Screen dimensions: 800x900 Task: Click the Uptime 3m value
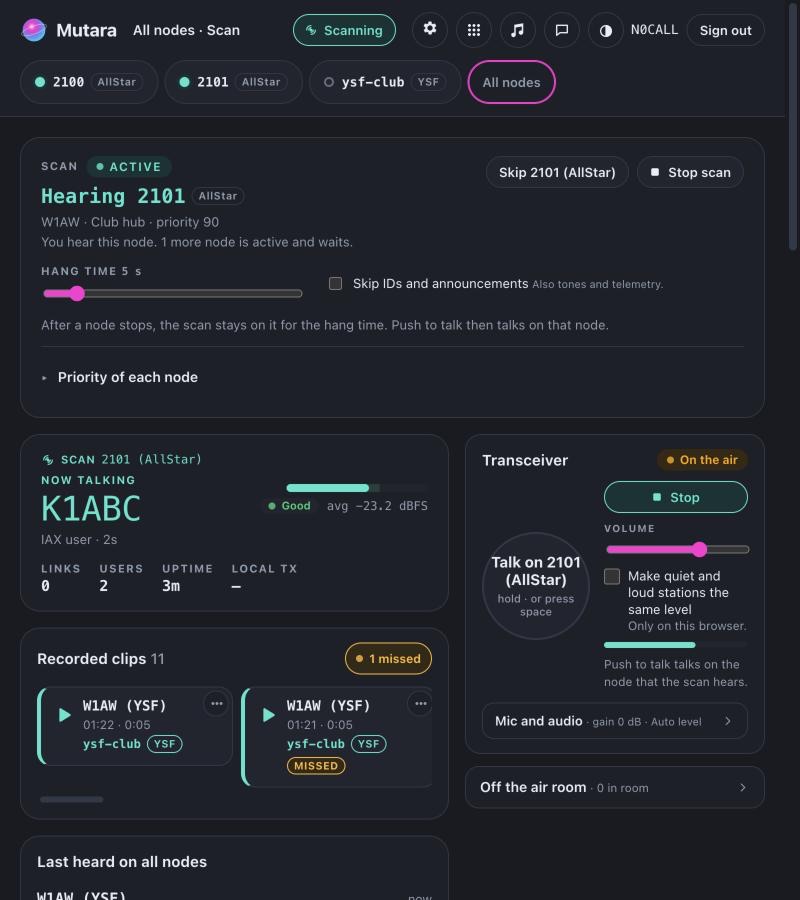(x=171, y=586)
